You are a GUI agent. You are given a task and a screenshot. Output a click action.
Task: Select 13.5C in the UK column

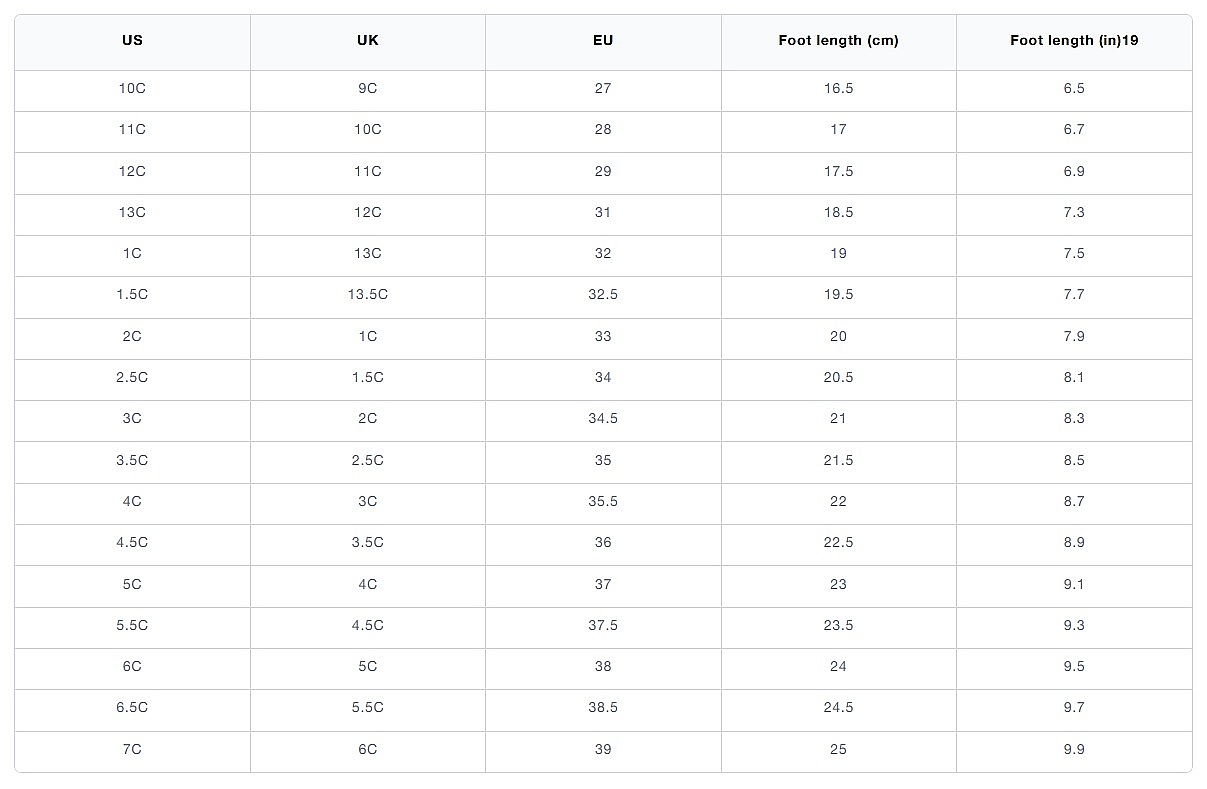[367, 295]
